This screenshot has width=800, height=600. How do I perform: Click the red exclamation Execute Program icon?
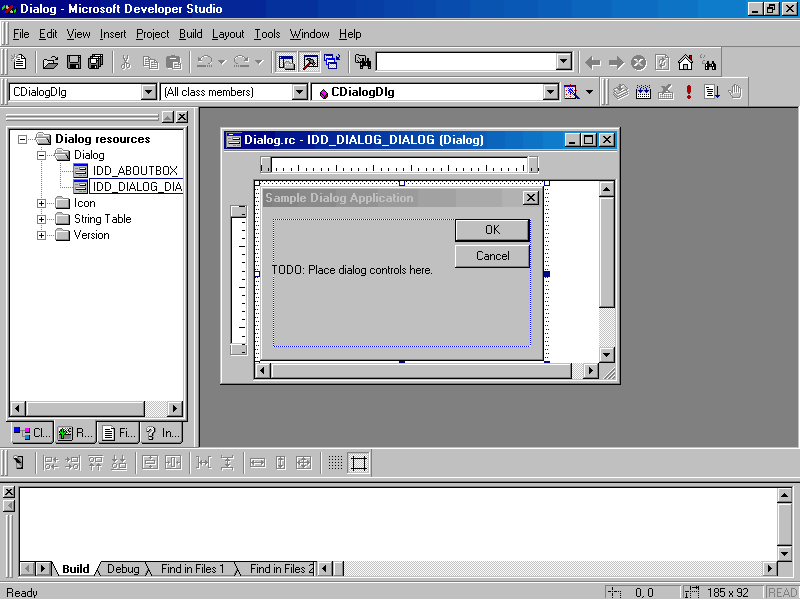tap(689, 92)
